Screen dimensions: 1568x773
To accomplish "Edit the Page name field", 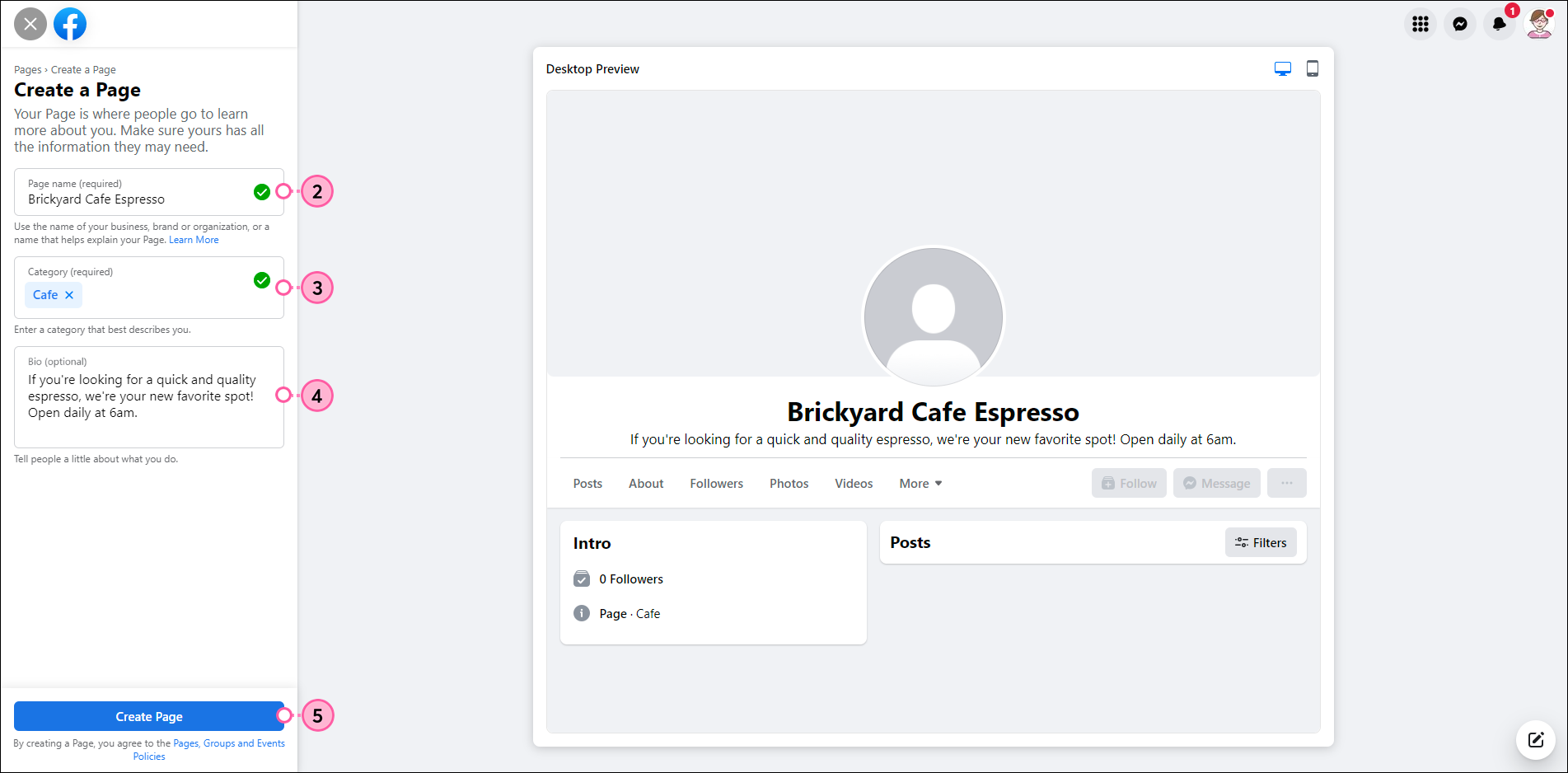I will pyautogui.click(x=149, y=192).
